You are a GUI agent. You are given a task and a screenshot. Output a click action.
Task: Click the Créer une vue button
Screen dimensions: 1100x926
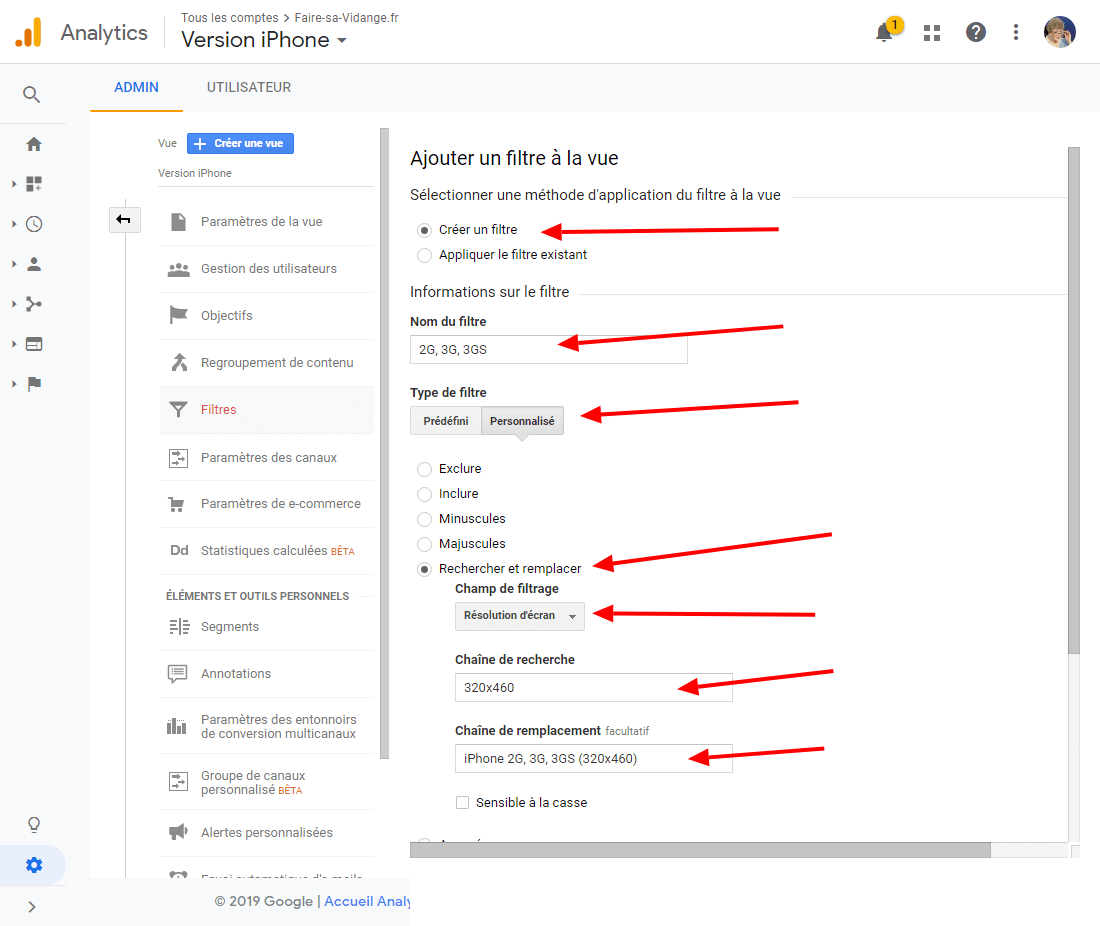tap(240, 143)
